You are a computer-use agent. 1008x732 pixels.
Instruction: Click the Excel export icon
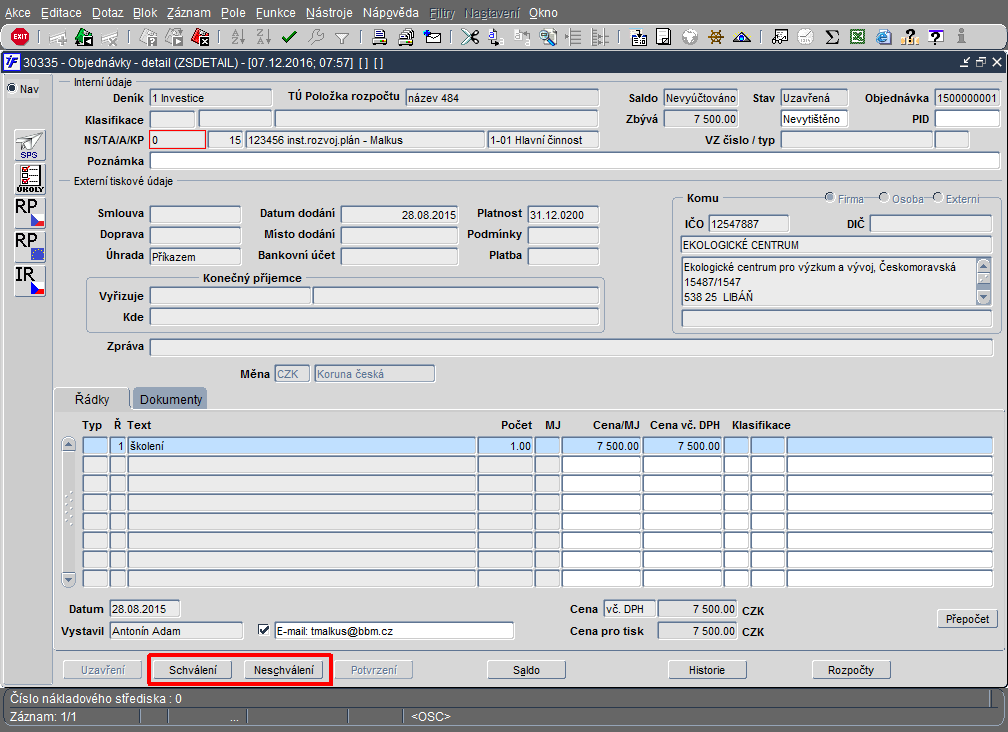pos(857,37)
